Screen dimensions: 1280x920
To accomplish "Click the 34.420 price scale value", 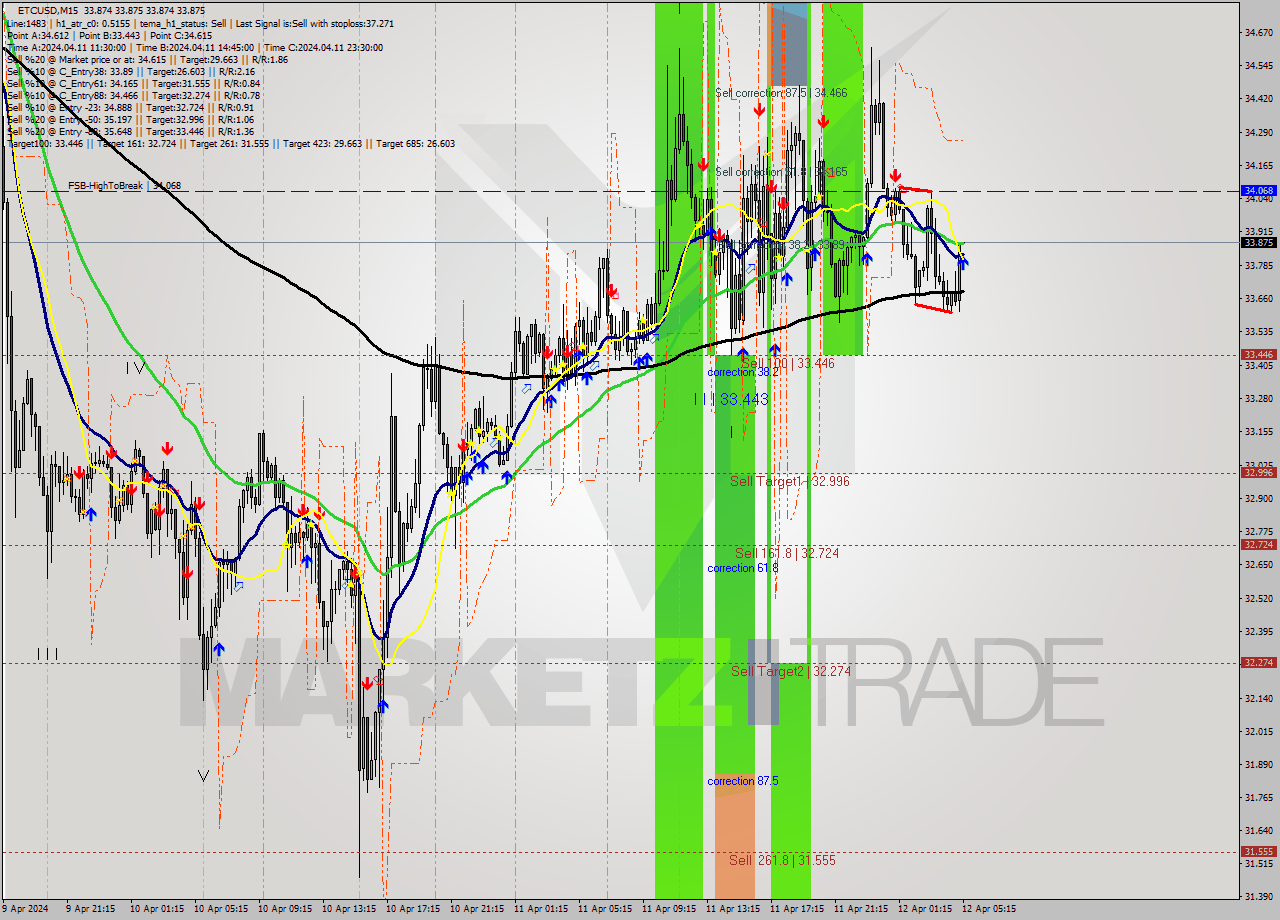I will (x=1258, y=99).
